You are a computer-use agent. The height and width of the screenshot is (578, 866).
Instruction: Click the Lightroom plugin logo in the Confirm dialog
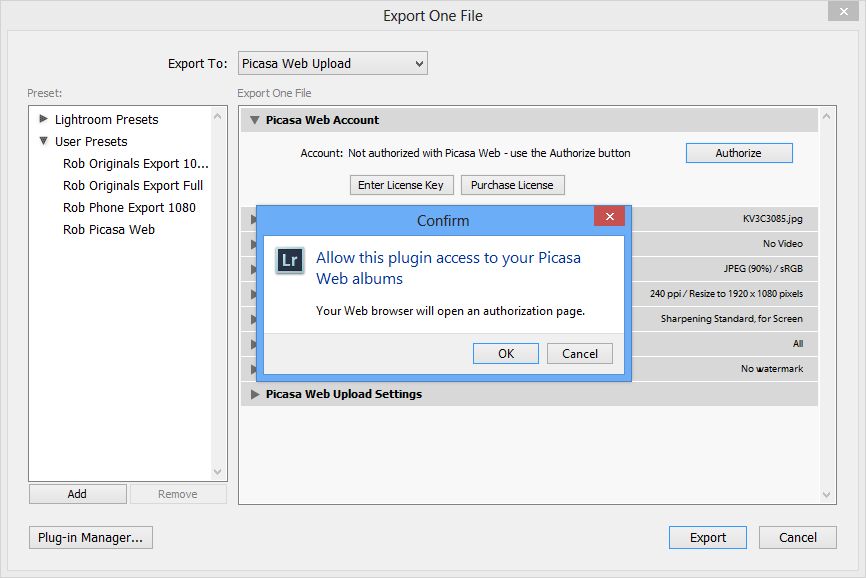tap(289, 258)
